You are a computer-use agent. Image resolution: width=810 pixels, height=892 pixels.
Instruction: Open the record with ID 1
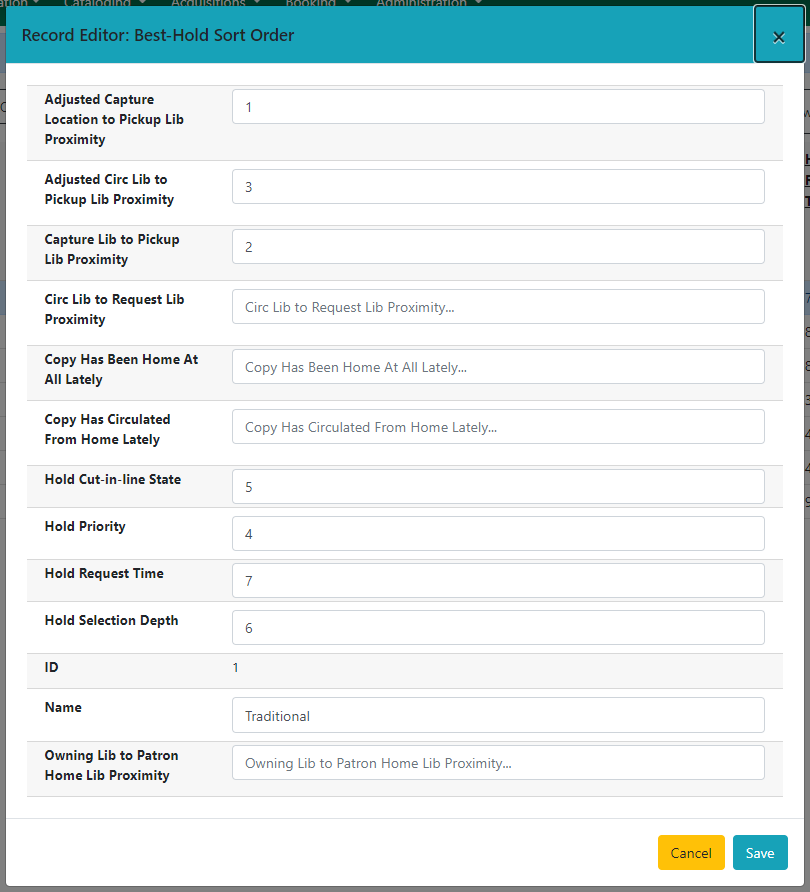[x=236, y=667]
